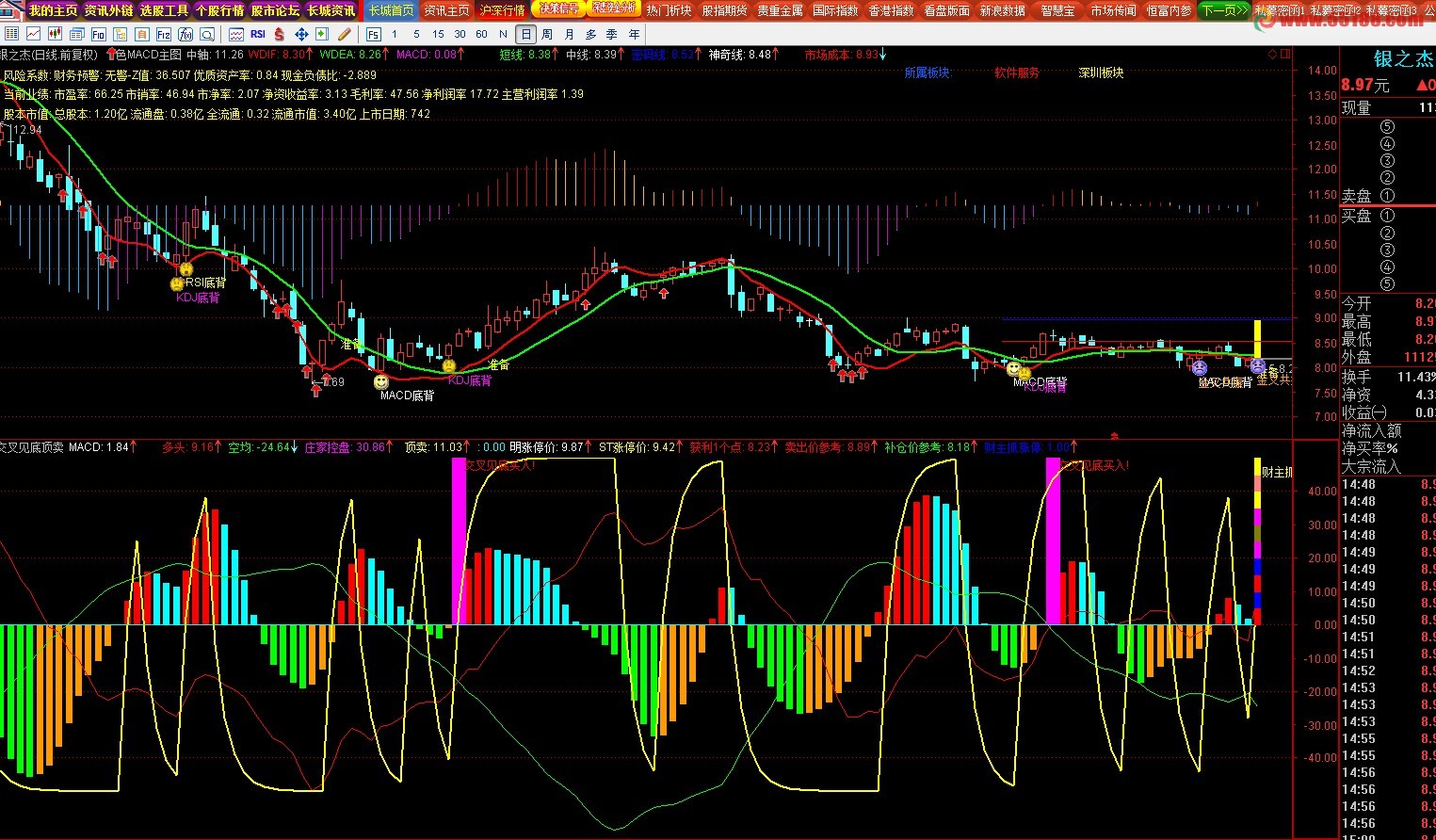The height and width of the screenshot is (840, 1436).
Task: Go to next page 下一页>> button
Action: pos(1224,10)
